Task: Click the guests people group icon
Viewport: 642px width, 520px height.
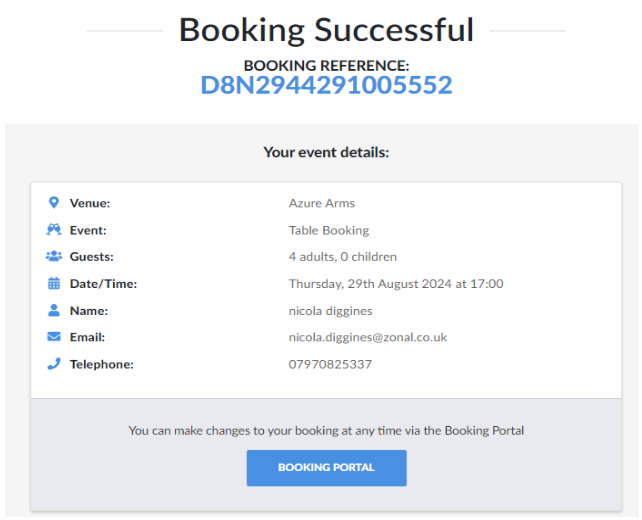Action: tap(54, 257)
